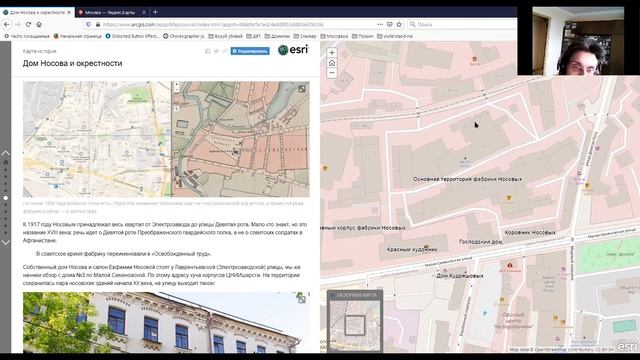This screenshot has width=640, height=360.
Task: Open a new browser tab
Action: point(155,12)
